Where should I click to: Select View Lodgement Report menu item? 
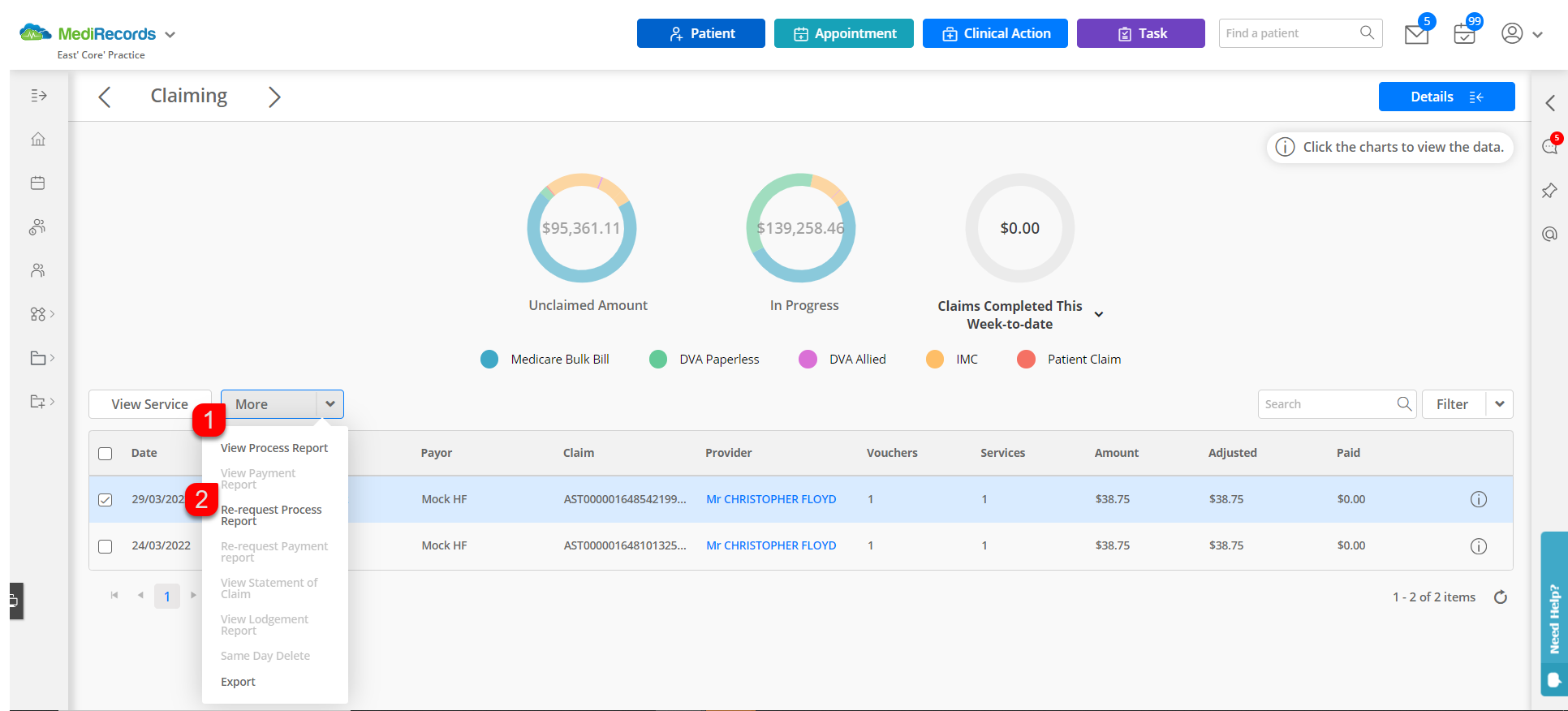click(265, 625)
